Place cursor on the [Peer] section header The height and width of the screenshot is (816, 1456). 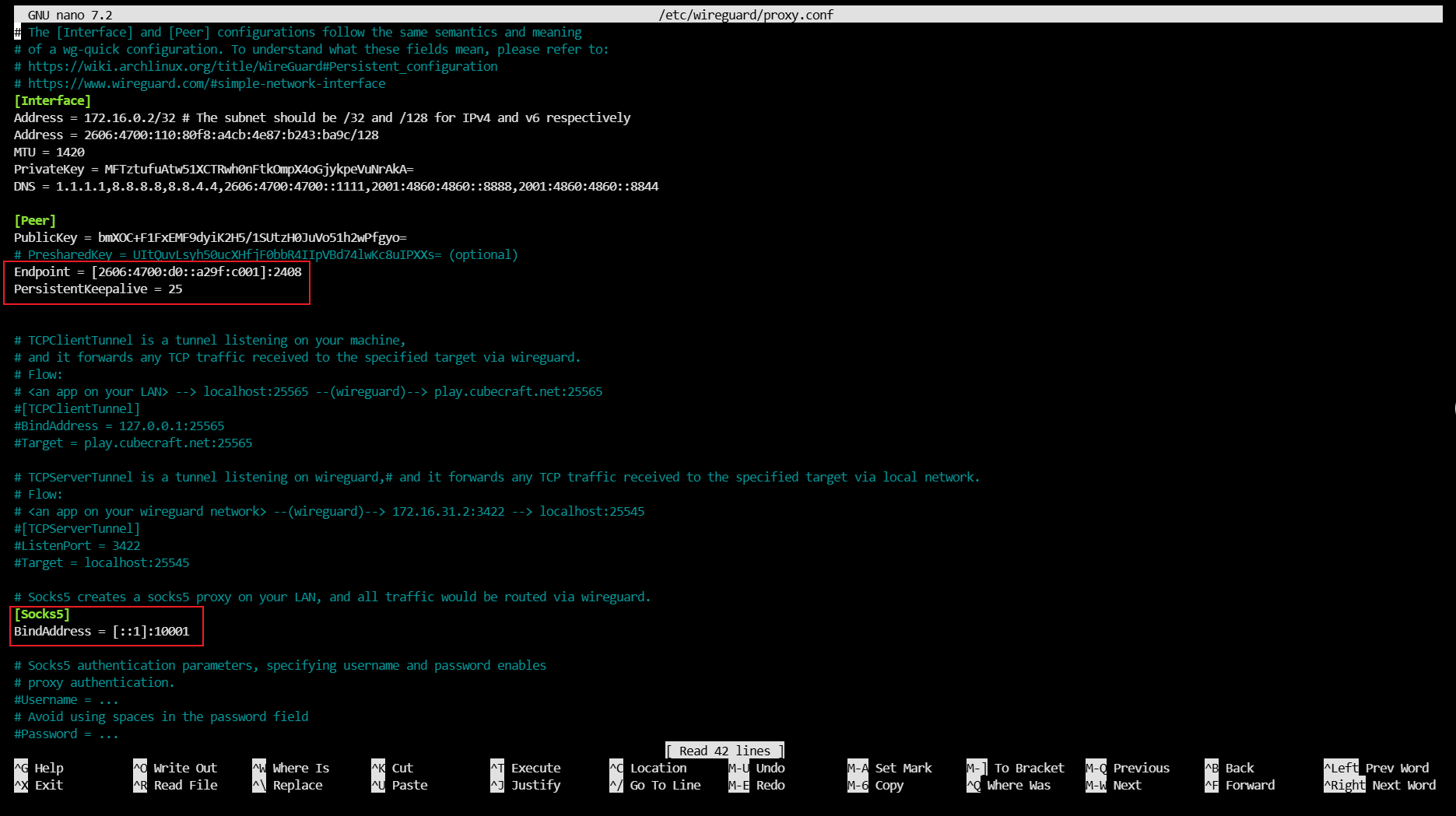coord(35,220)
